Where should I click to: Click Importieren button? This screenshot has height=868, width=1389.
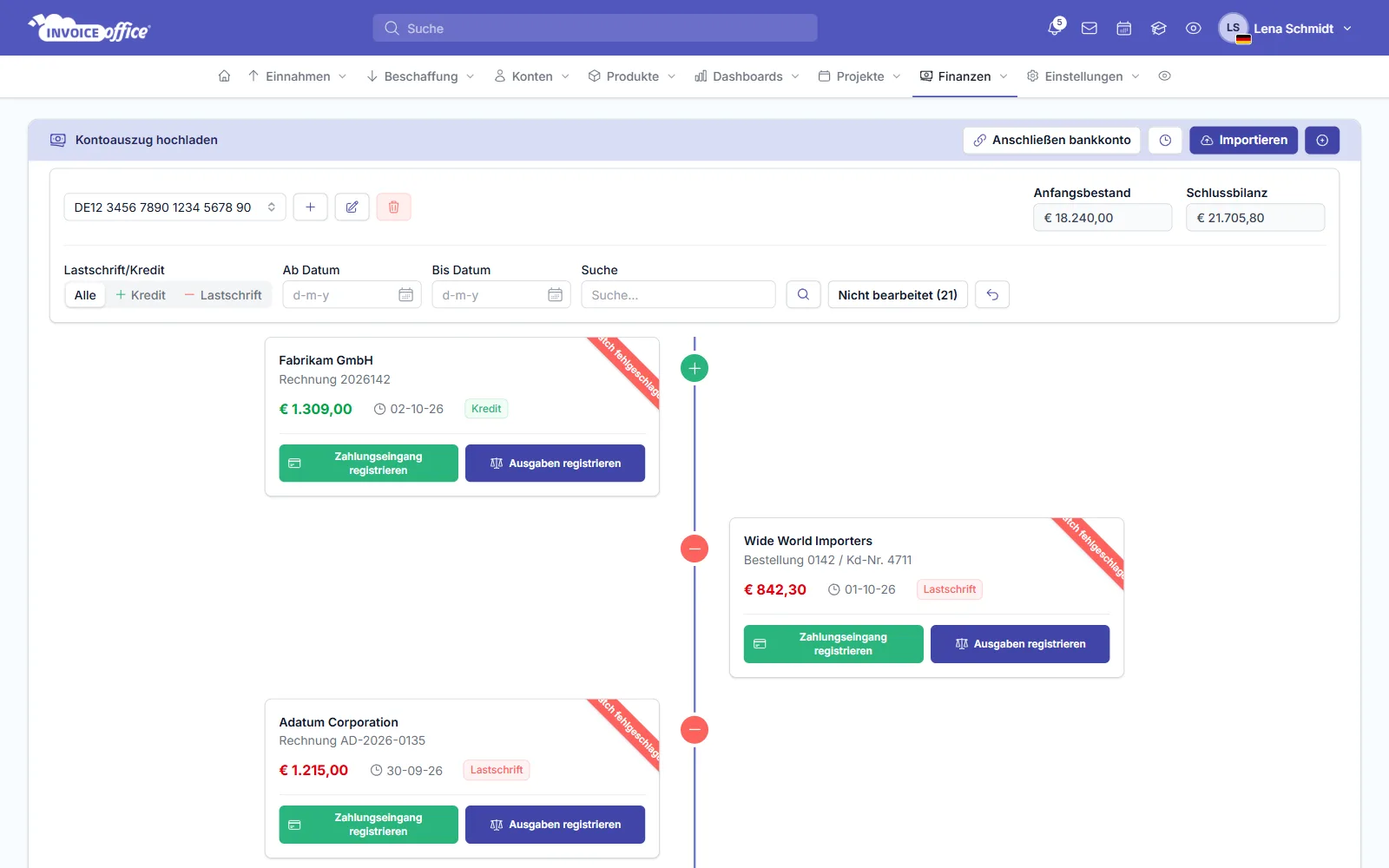click(1243, 140)
